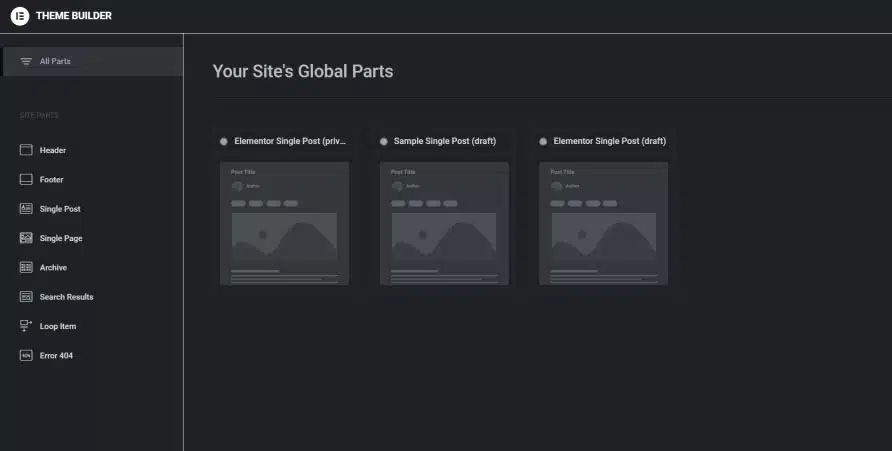Viewport: 892px width, 451px height.
Task: Open the Search Results menu label
Action: [x=67, y=297]
